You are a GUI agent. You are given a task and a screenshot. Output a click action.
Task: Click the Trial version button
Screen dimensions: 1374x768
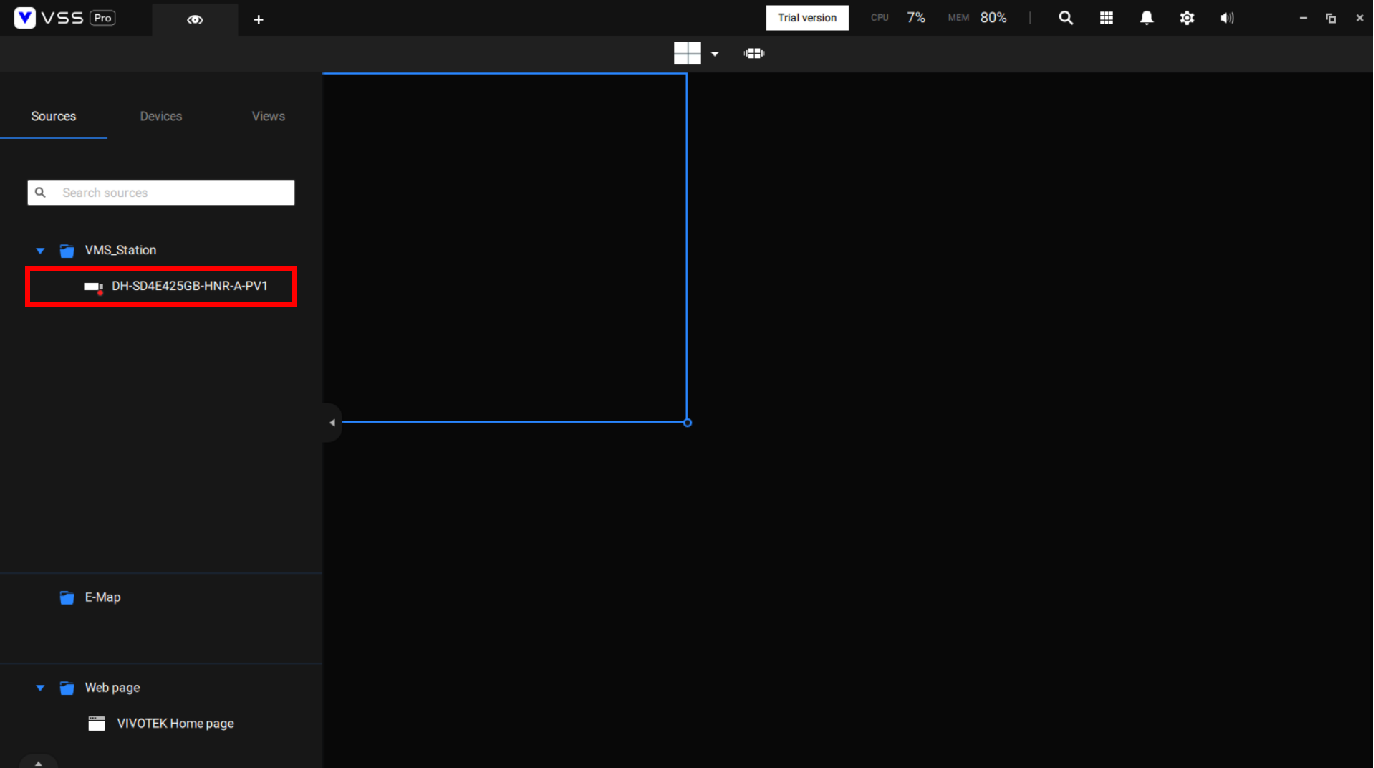tap(807, 18)
